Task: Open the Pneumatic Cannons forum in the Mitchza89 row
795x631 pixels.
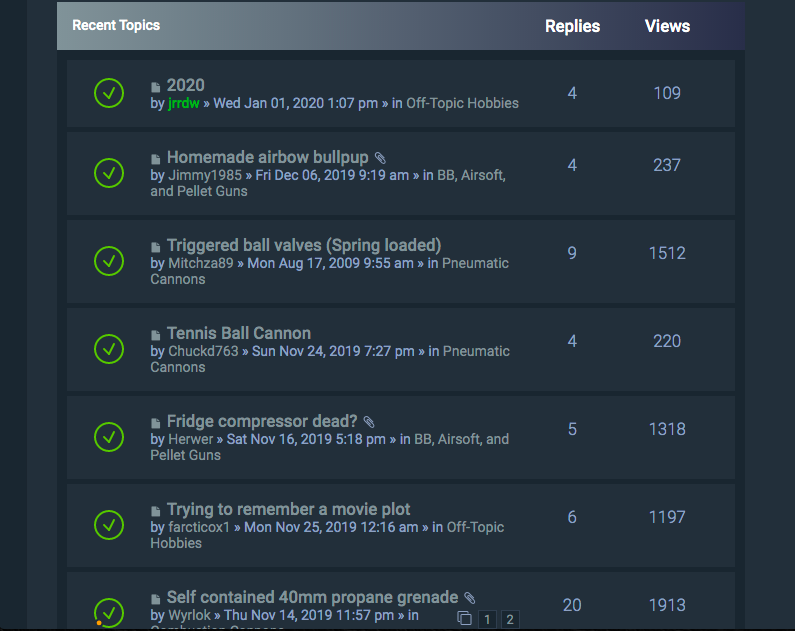Action: point(475,263)
